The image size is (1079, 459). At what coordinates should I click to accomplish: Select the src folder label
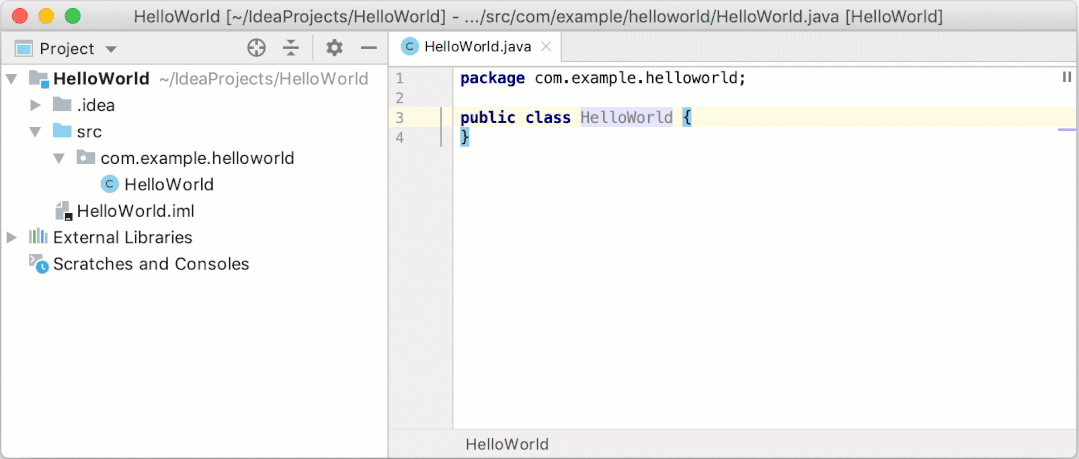point(89,131)
